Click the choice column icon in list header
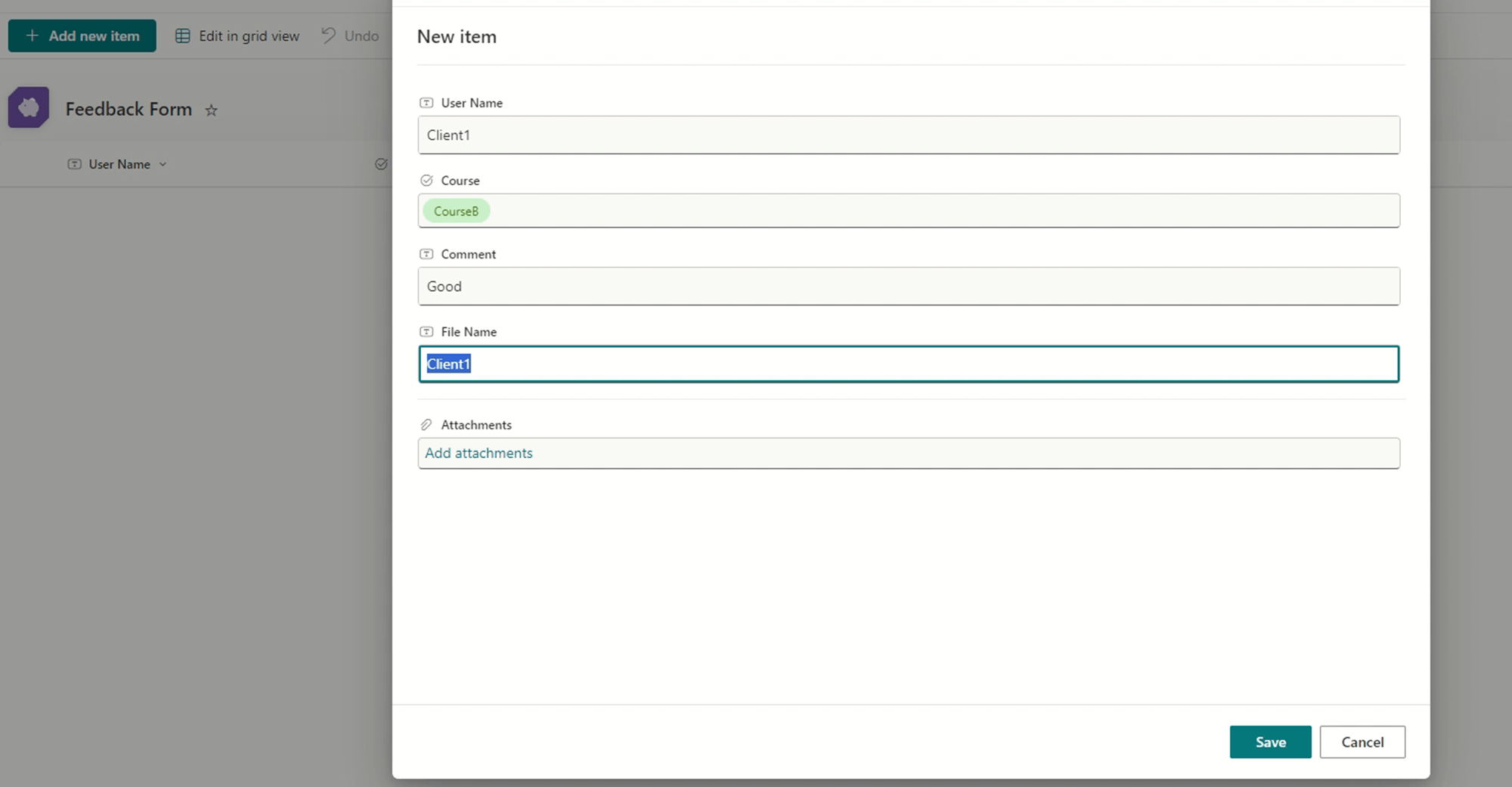Image resolution: width=1512 pixels, height=787 pixels. click(381, 164)
